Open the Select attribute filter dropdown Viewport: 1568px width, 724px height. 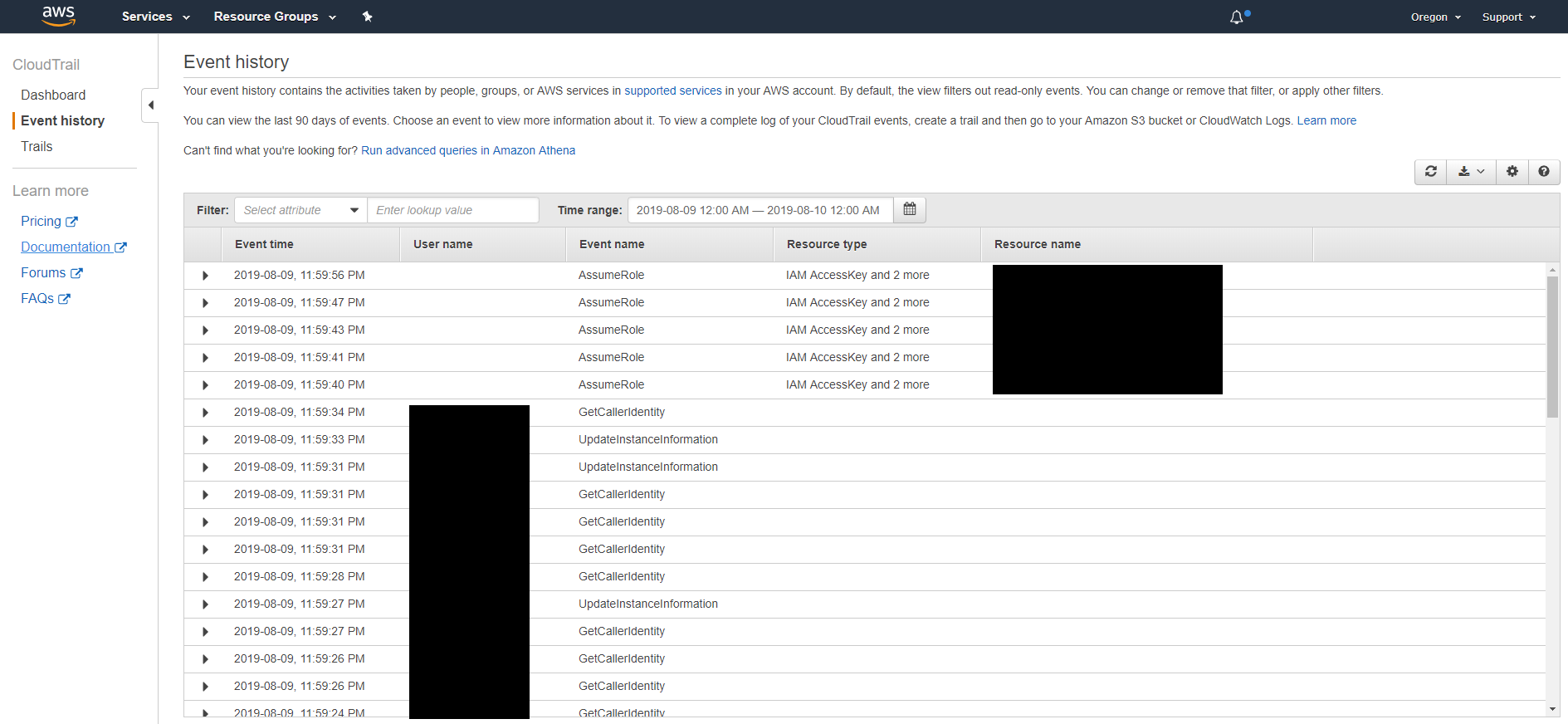click(300, 210)
